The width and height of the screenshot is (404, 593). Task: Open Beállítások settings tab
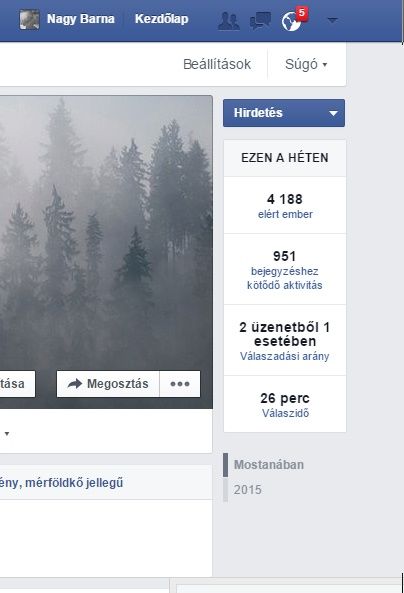(217, 64)
